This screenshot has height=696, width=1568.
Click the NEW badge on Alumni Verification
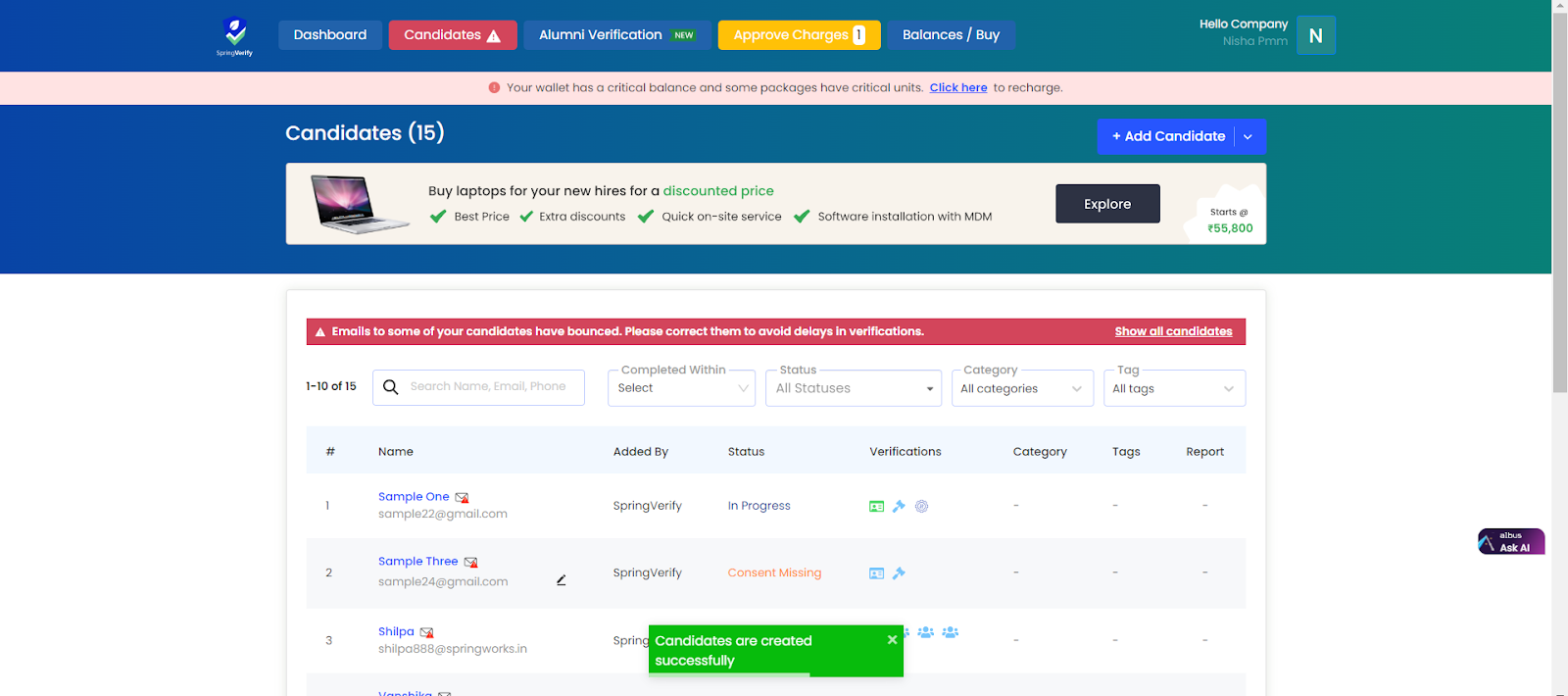pyautogui.click(x=684, y=35)
